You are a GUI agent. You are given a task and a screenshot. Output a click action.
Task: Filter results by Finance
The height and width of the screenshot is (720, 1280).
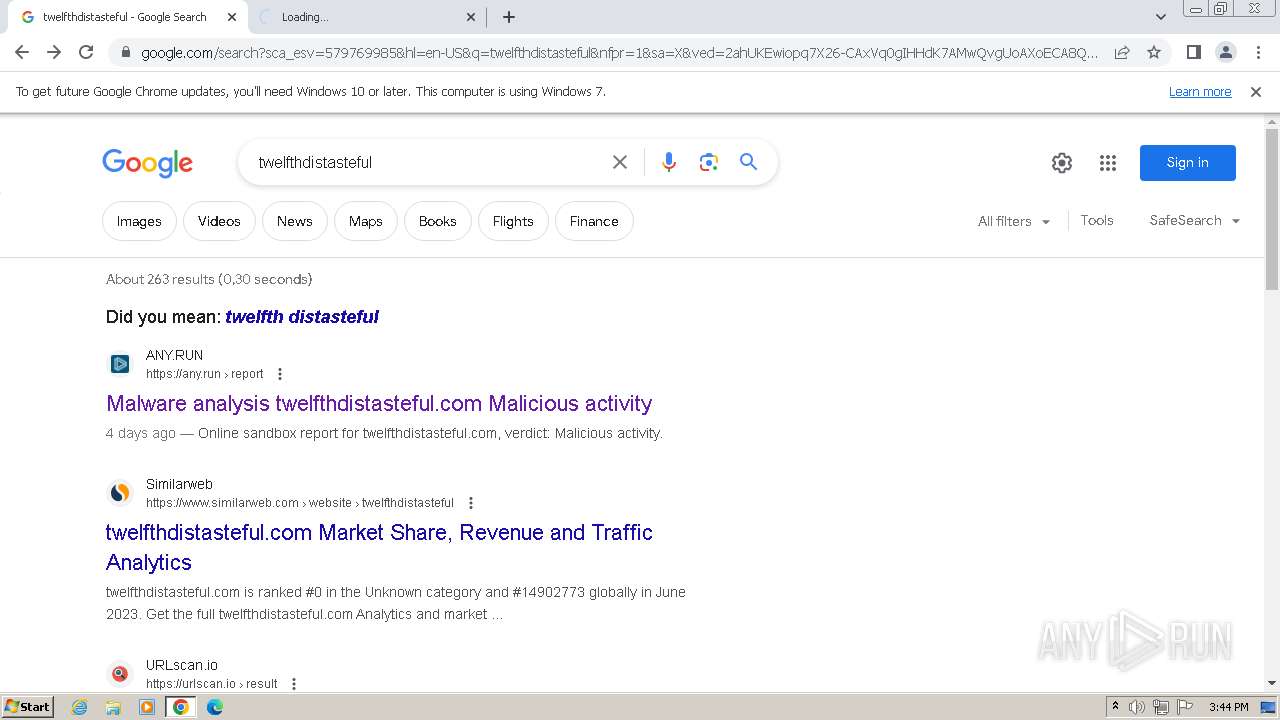[x=594, y=221]
